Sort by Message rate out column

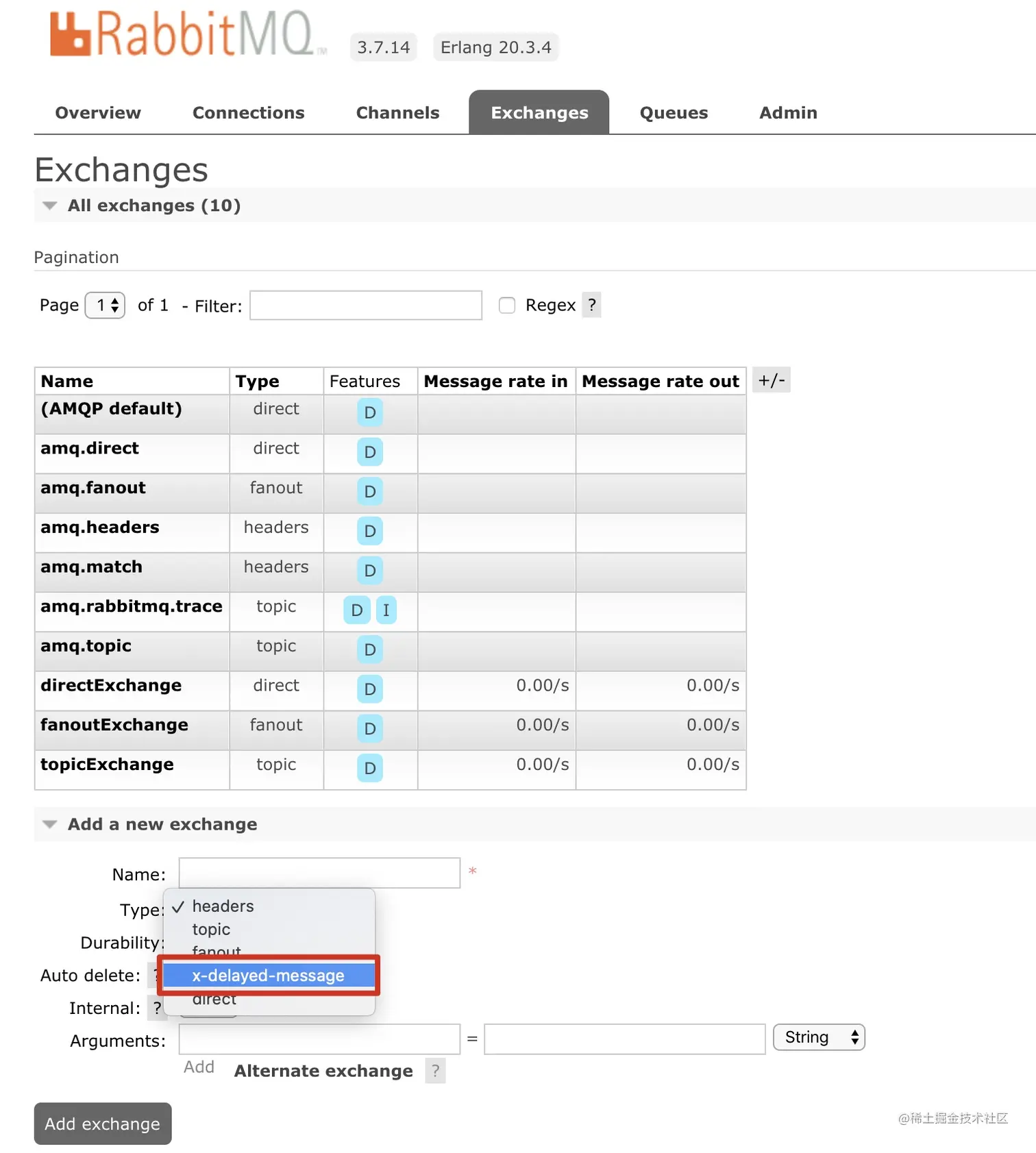tap(661, 381)
